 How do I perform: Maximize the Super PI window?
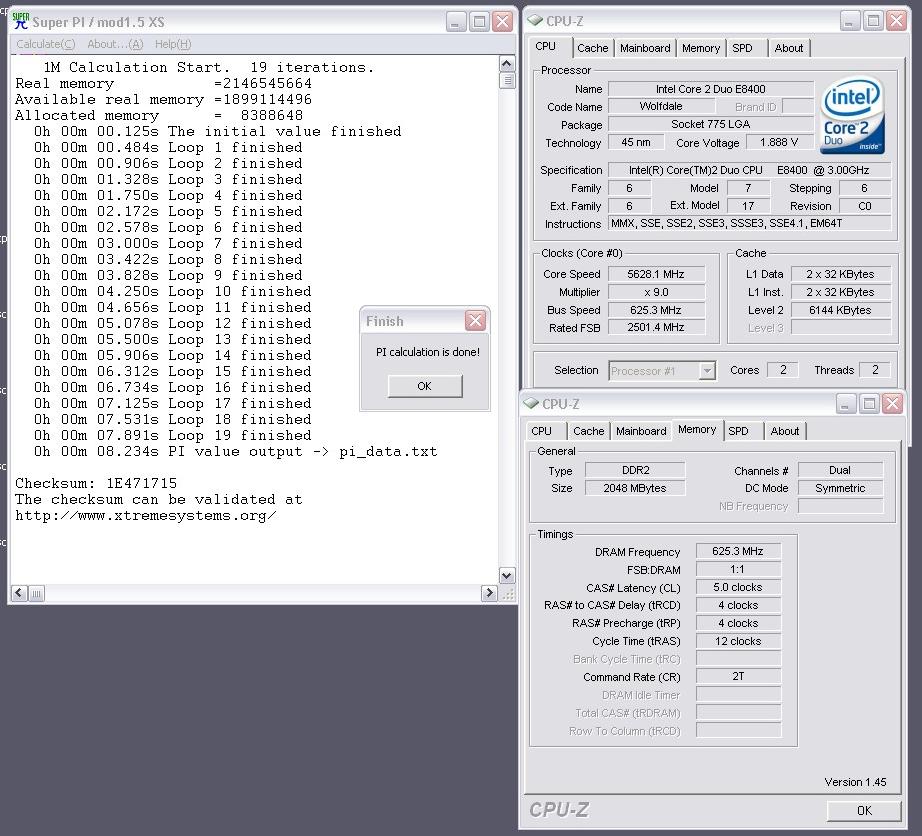(479, 22)
